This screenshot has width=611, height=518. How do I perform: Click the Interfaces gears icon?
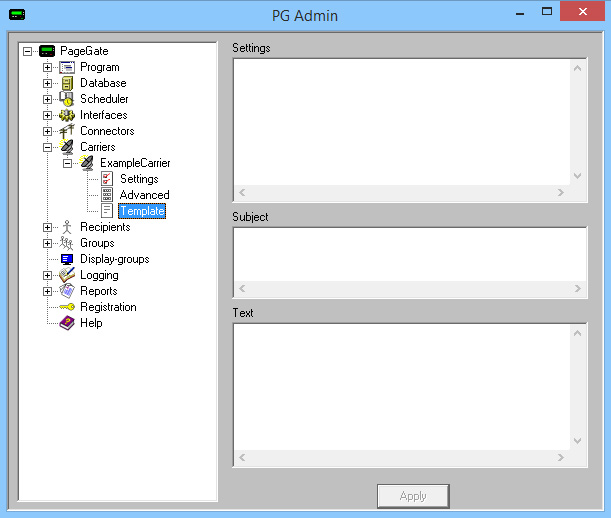[67, 115]
